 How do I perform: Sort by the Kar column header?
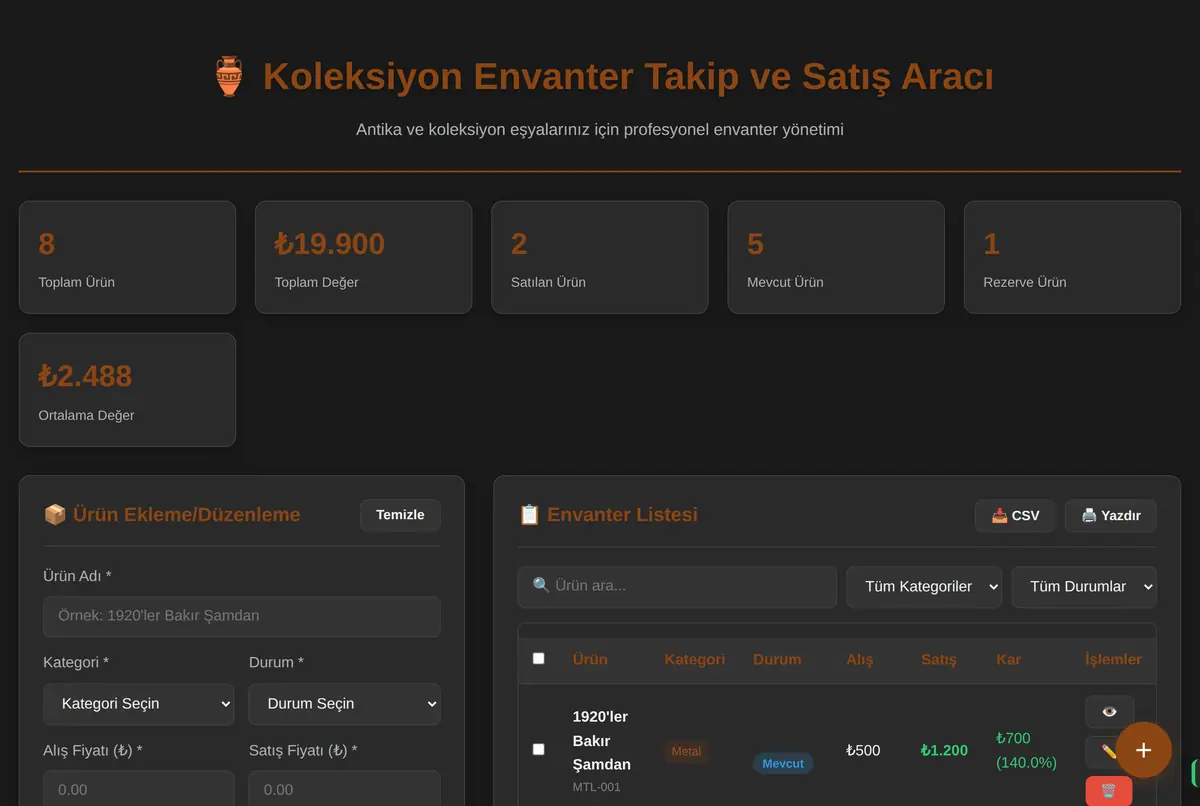click(1007, 660)
